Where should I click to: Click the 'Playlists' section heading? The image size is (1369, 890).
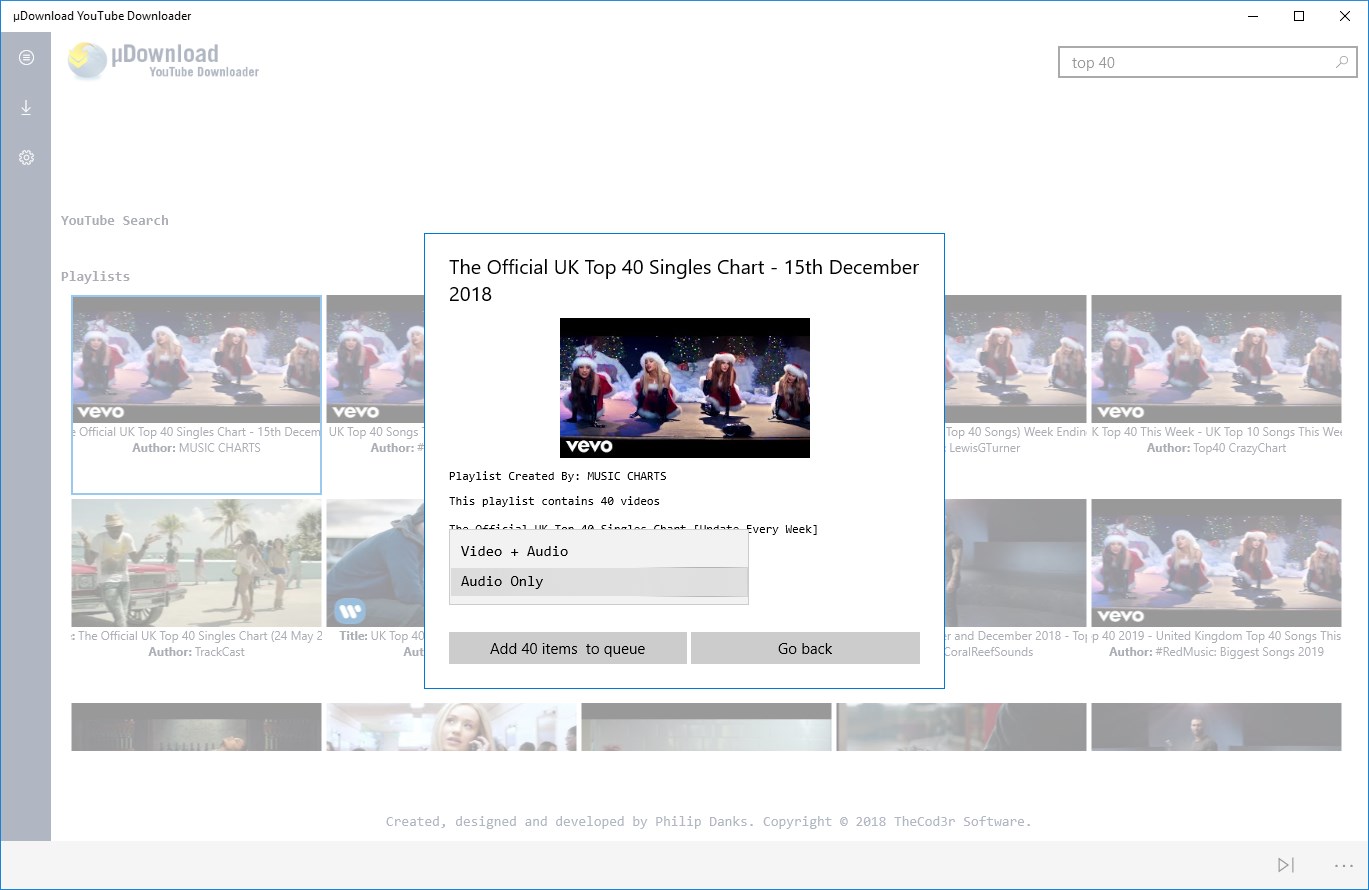(95, 276)
